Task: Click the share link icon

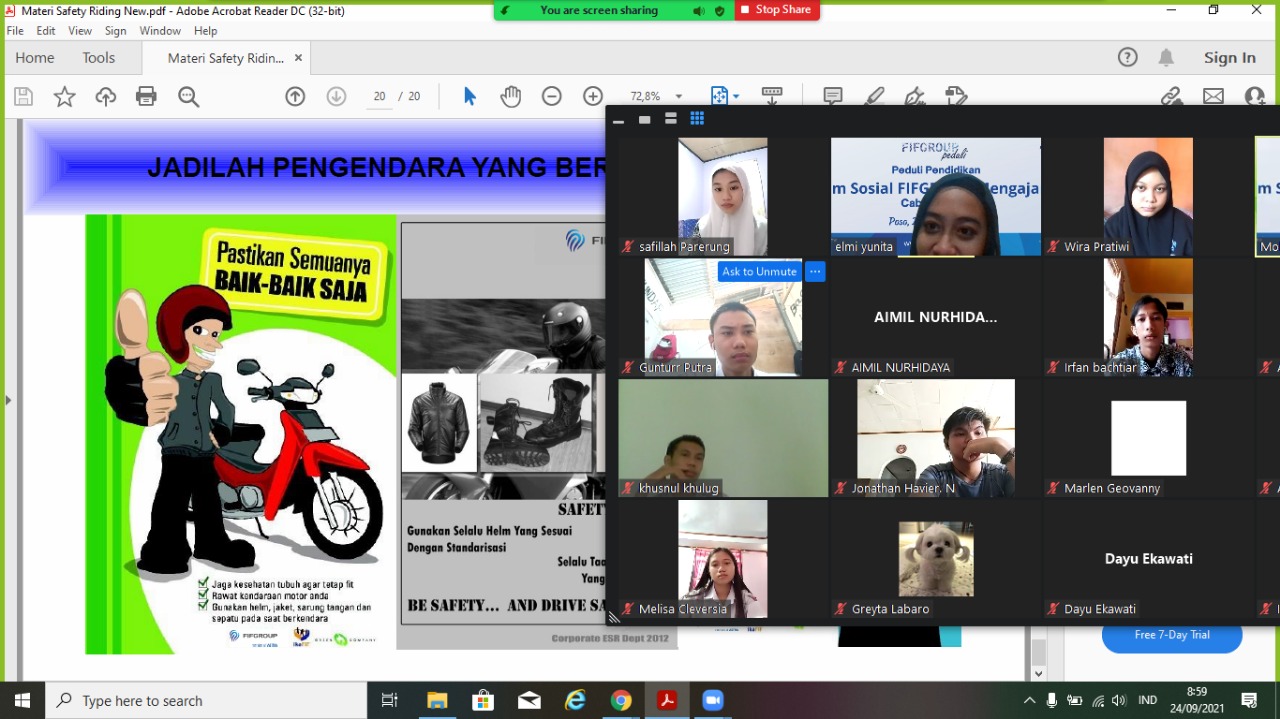Action: 1171,96
